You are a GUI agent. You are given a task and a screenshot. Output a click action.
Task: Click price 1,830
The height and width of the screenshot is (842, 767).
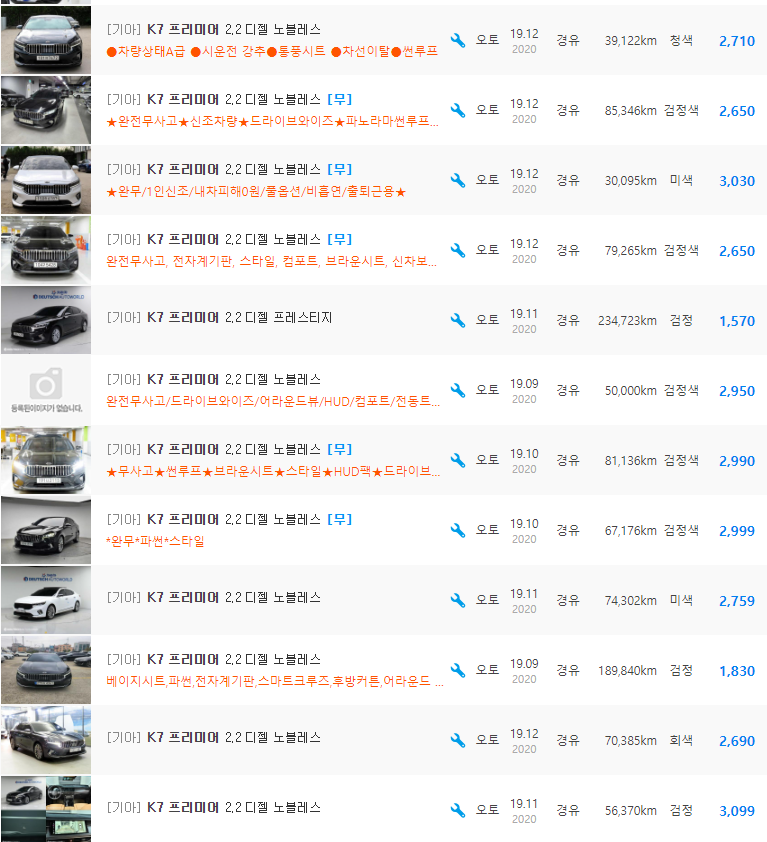click(737, 671)
